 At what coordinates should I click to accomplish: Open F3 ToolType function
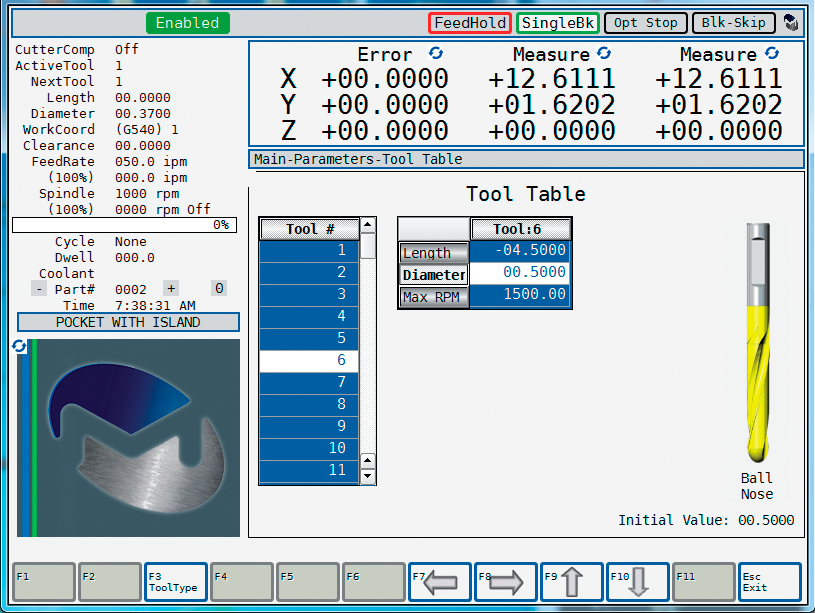point(175,582)
